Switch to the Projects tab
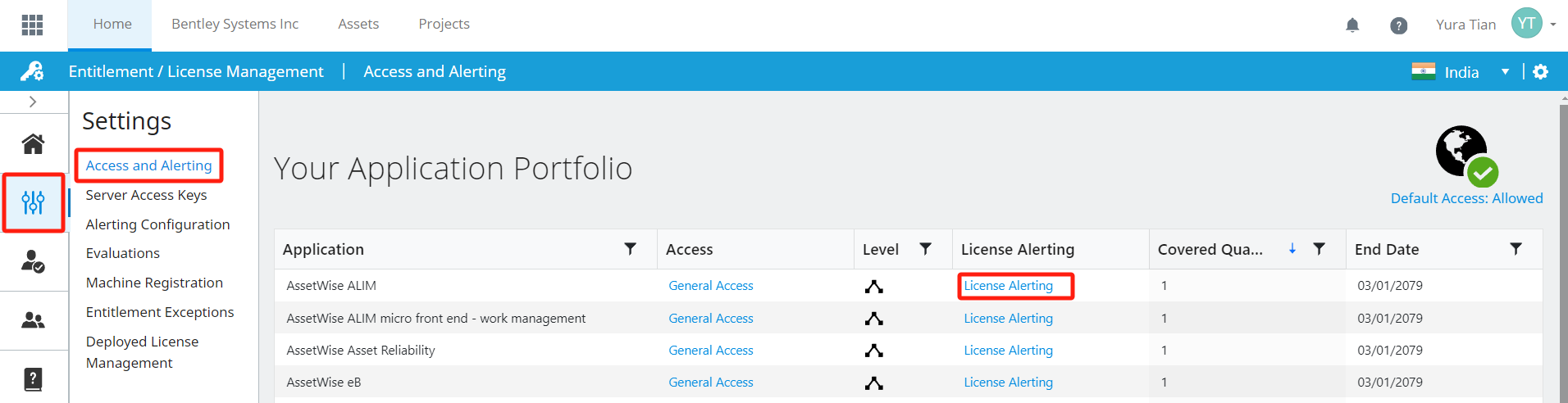1568x403 pixels. pyautogui.click(x=444, y=25)
